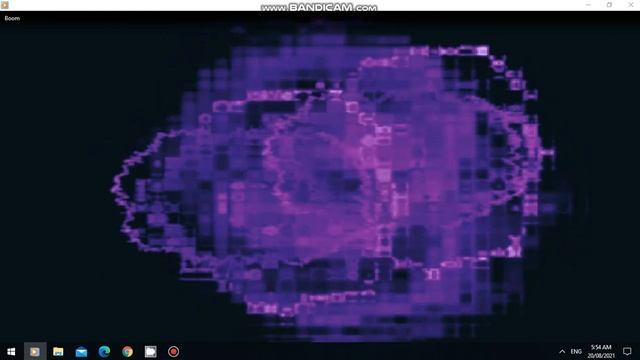Open File Explorer from the taskbar
Image resolution: width=640 pixels, height=360 pixels.
[58, 351]
